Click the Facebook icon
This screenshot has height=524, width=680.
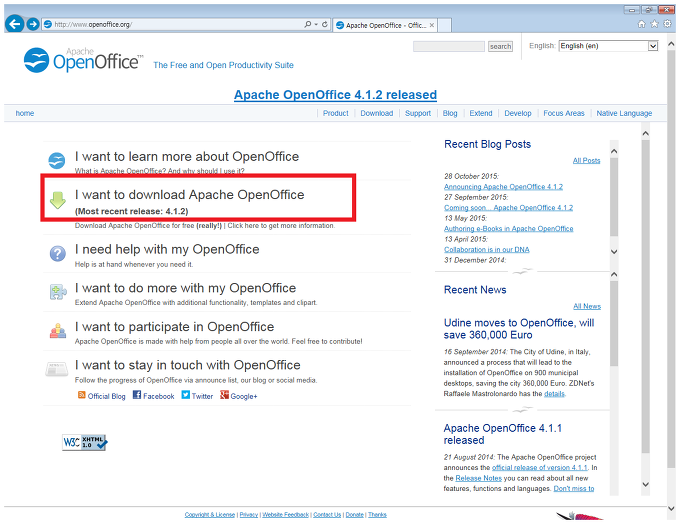coord(137,395)
